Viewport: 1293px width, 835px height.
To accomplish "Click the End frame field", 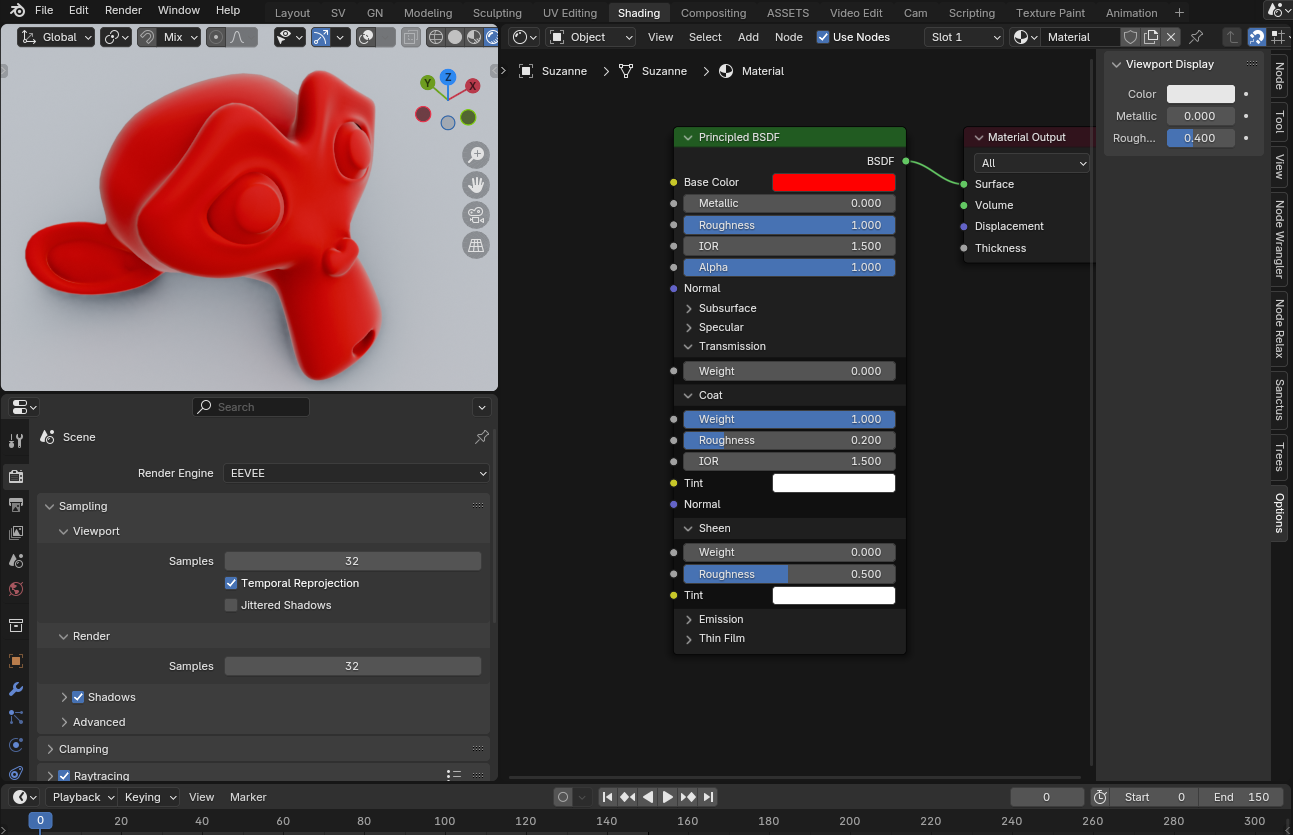I will 1240,797.
